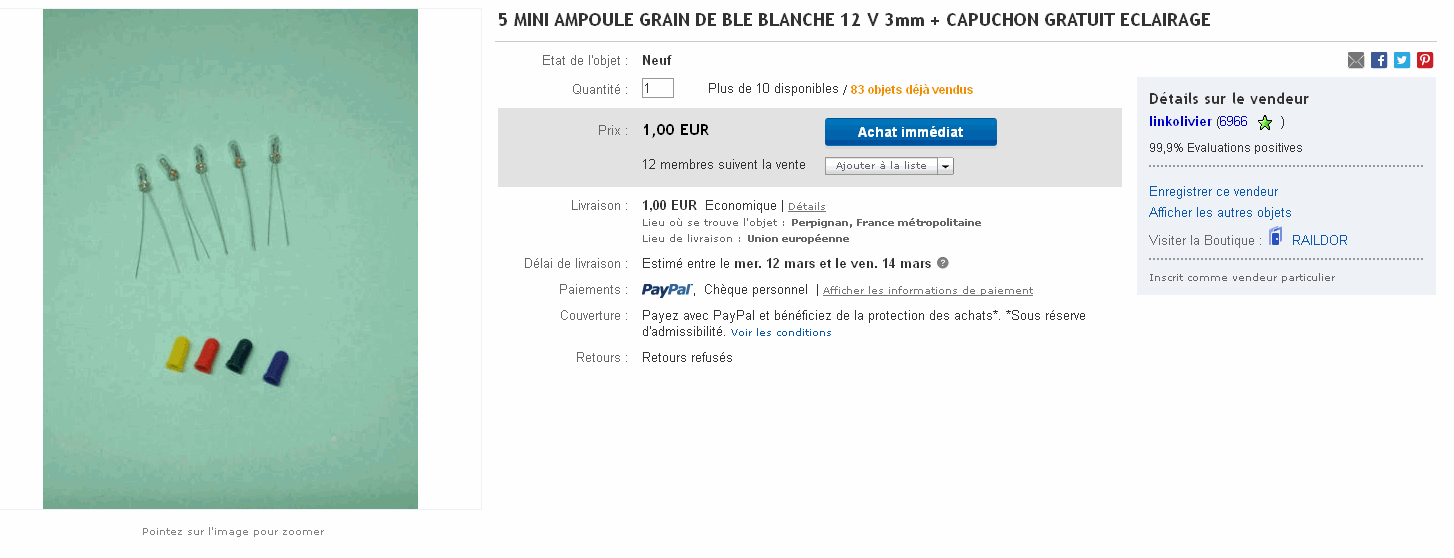The height and width of the screenshot is (558, 1454).
Task: Click the Ajouter à la liste button
Action: coord(881,166)
